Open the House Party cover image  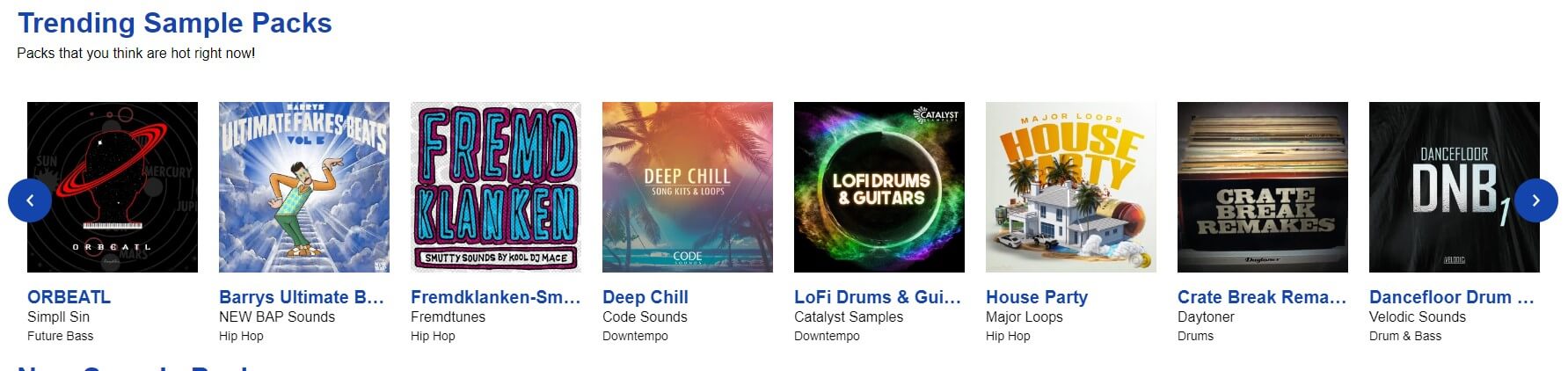click(x=1071, y=187)
